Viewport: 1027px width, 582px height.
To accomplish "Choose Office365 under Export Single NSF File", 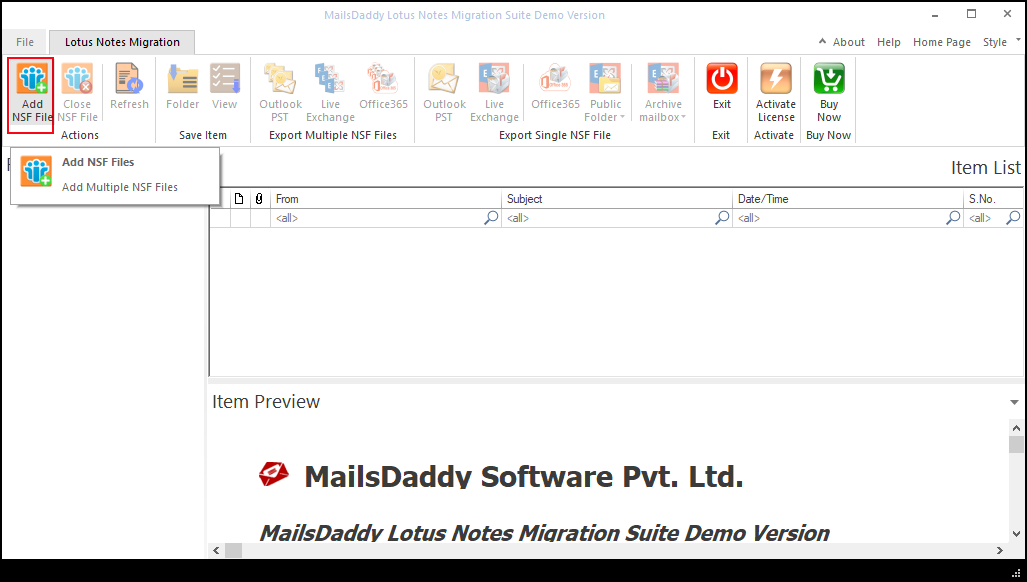I will click(555, 86).
